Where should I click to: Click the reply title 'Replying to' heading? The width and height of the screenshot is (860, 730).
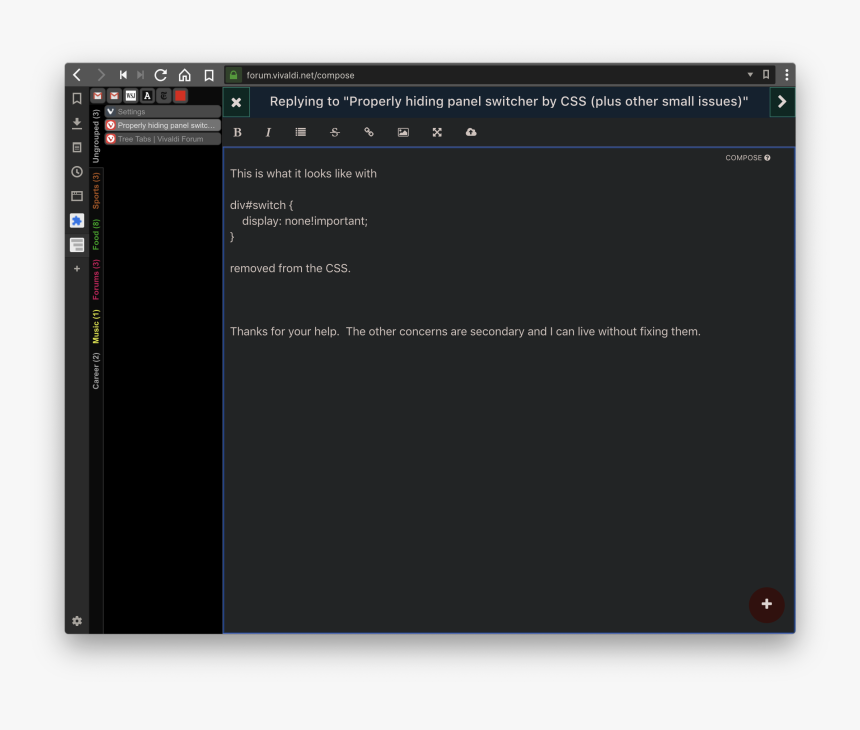pos(509,101)
